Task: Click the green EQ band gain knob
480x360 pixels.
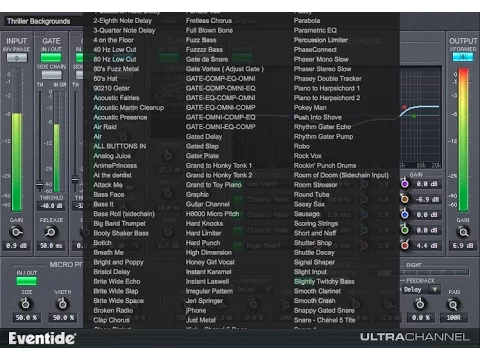Action: click(x=405, y=230)
